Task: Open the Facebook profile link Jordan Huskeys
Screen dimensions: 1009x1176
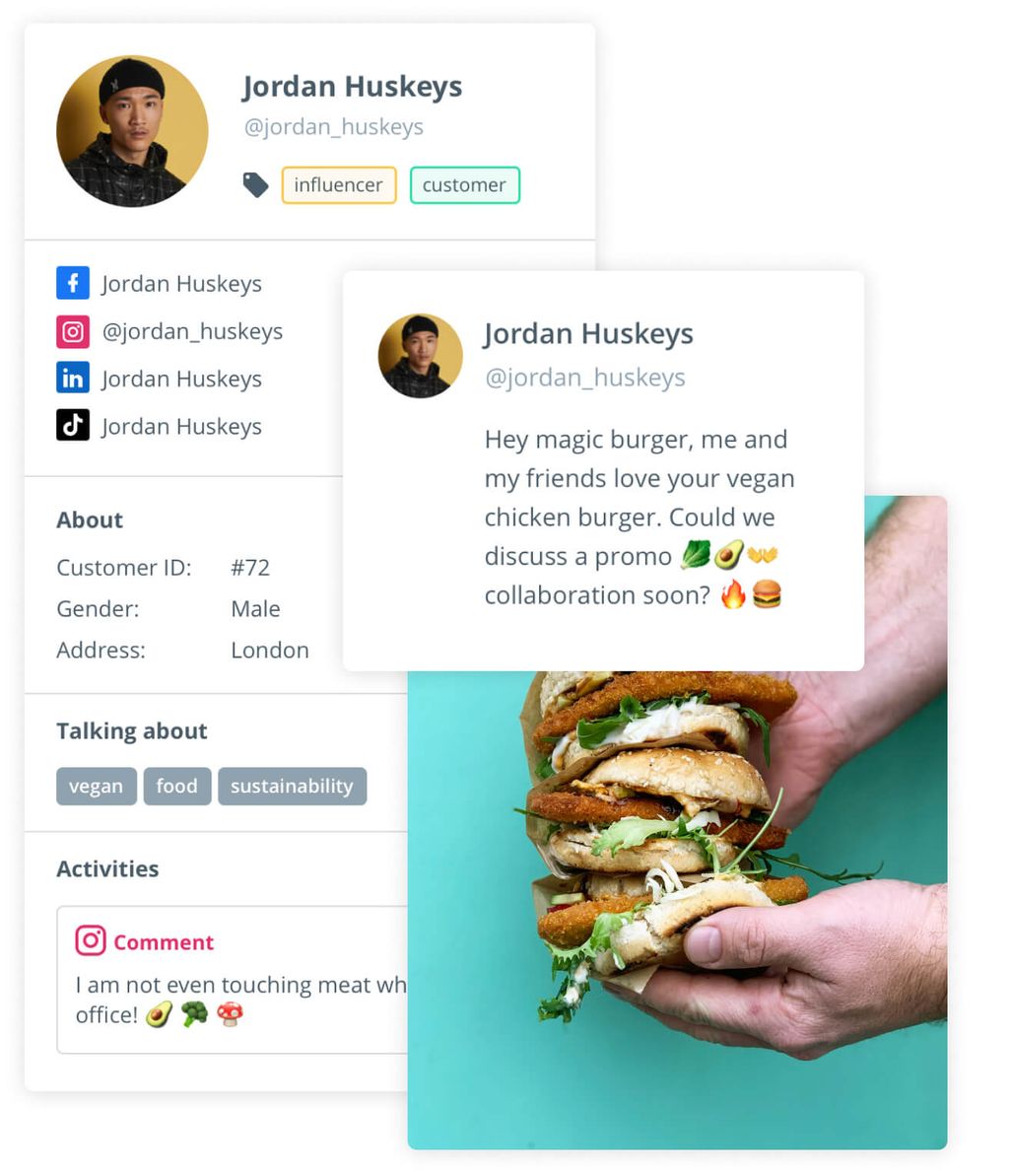Action: pos(181,284)
